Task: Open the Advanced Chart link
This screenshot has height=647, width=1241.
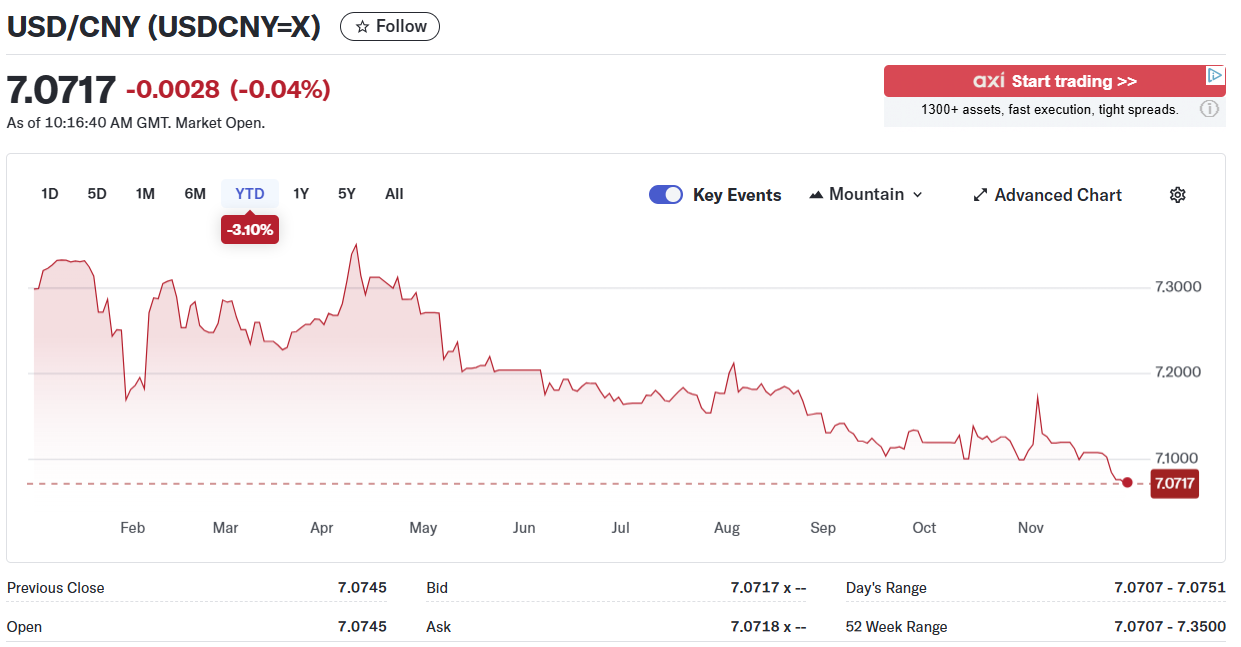Action: (1057, 195)
